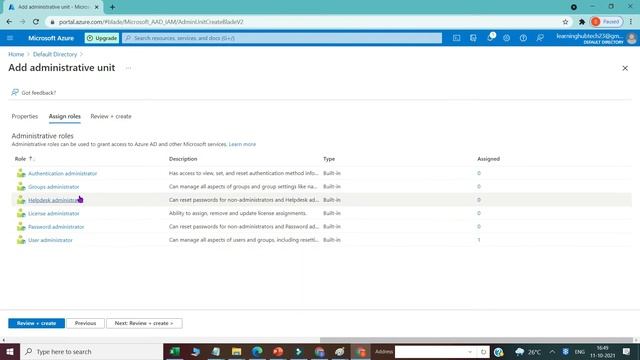Click the Add administrative unit browser tab
Image resolution: width=640 pixels, height=360 pixels.
pos(53,7)
